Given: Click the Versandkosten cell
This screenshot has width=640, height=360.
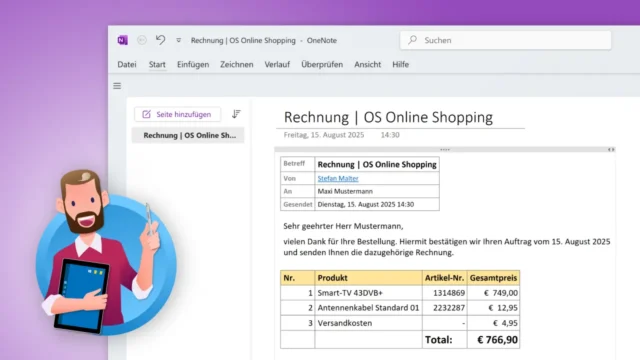Looking at the screenshot, I should coord(368,323).
